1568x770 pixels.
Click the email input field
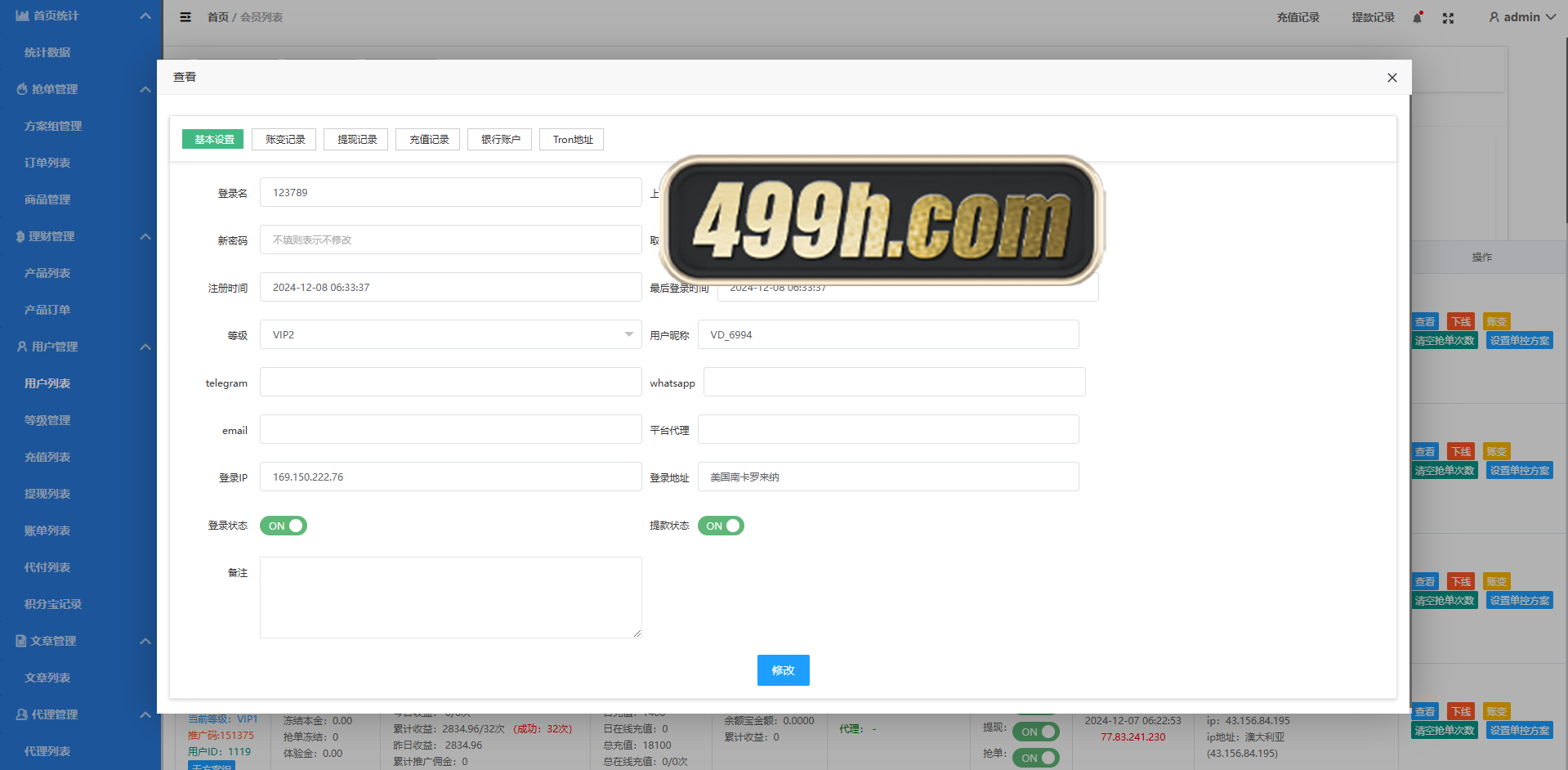click(451, 429)
